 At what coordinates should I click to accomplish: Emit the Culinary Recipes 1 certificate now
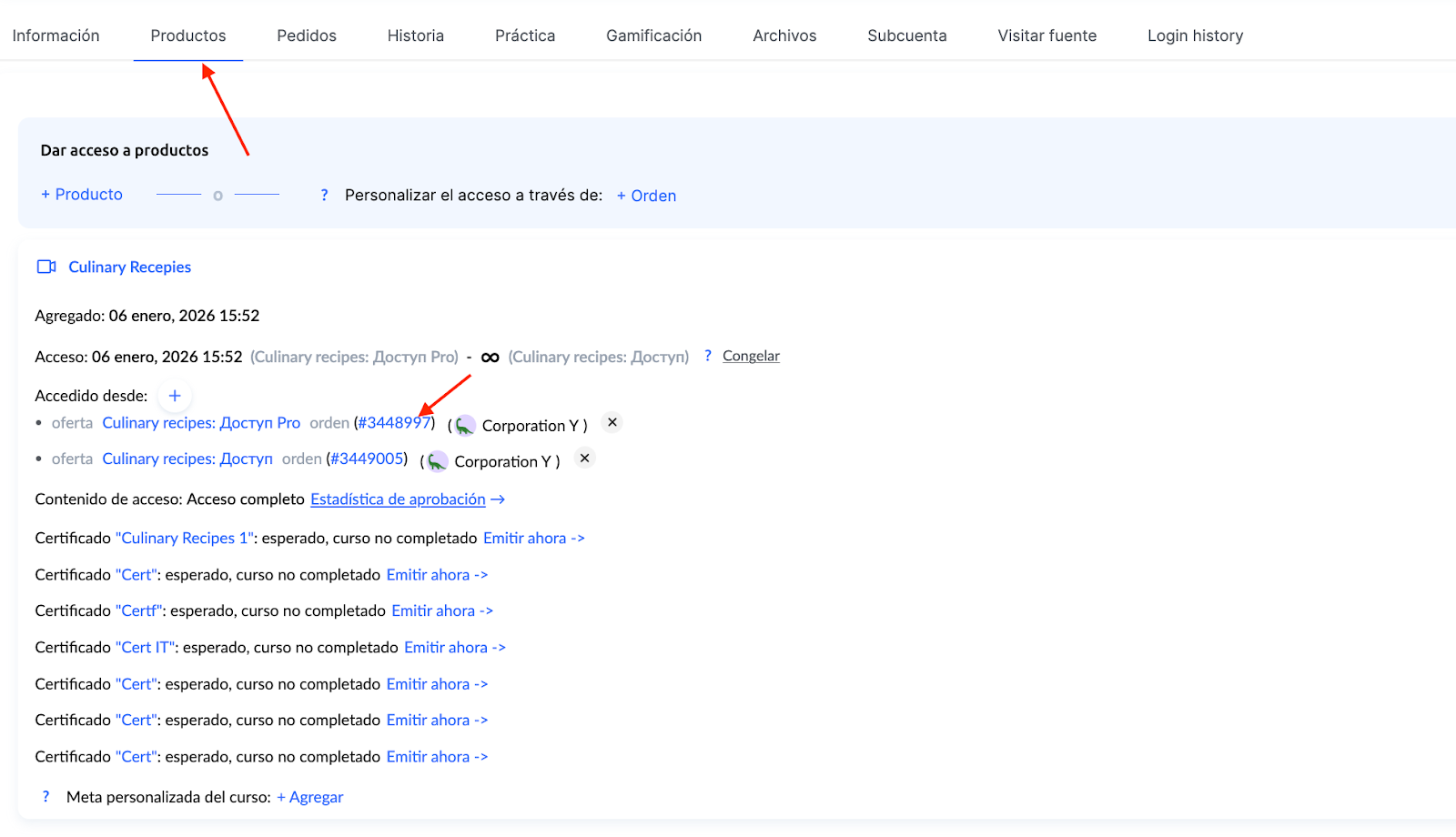(533, 539)
